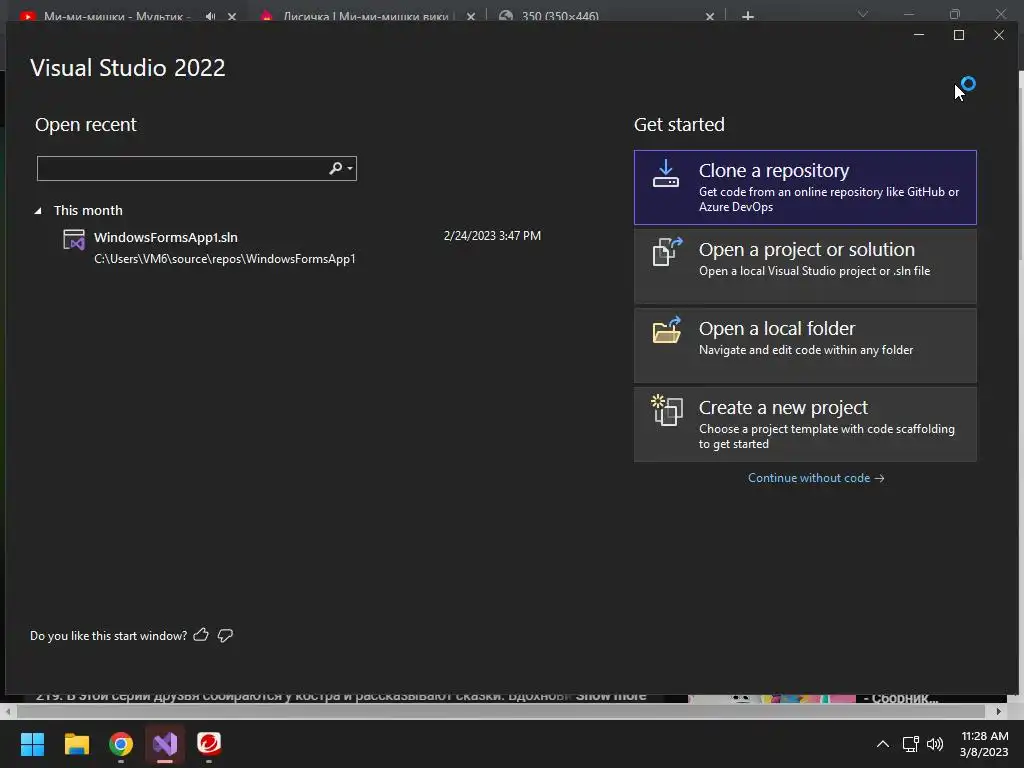The height and width of the screenshot is (768, 1024).
Task: Click the magnifier search icon in Open recent
Action: (336, 168)
